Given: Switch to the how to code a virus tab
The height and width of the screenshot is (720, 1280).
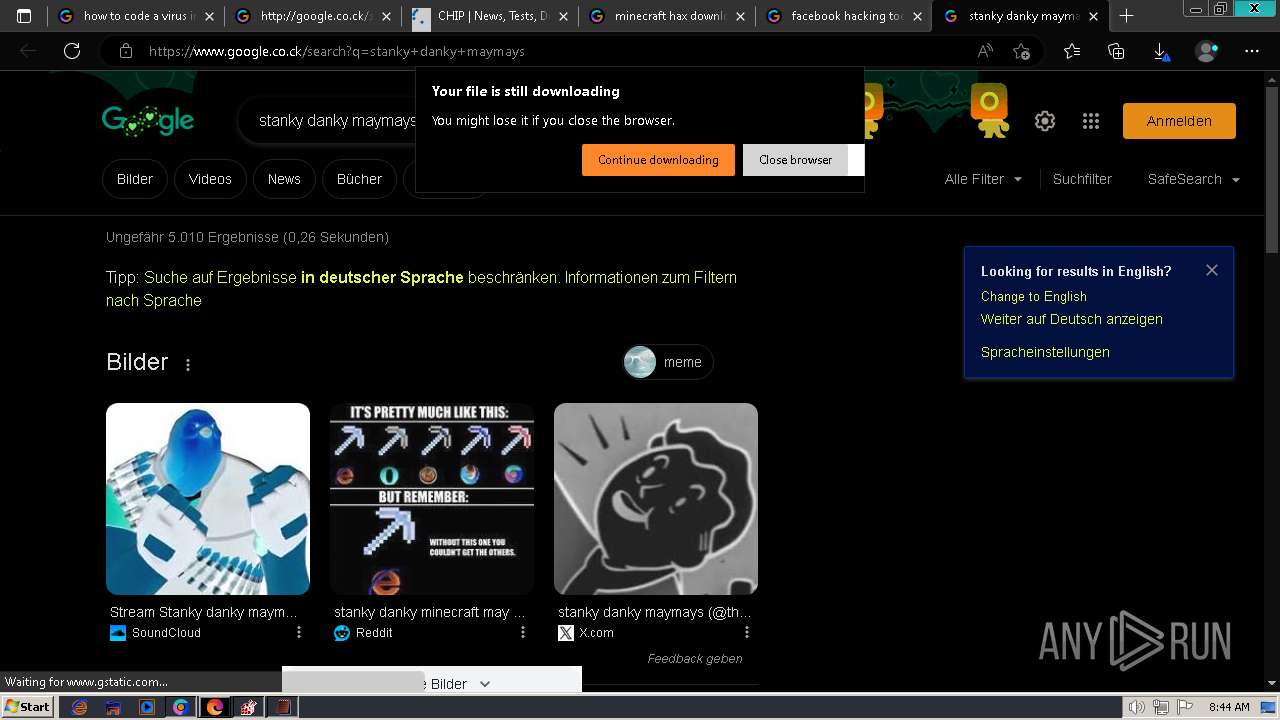Looking at the screenshot, I should (135, 16).
